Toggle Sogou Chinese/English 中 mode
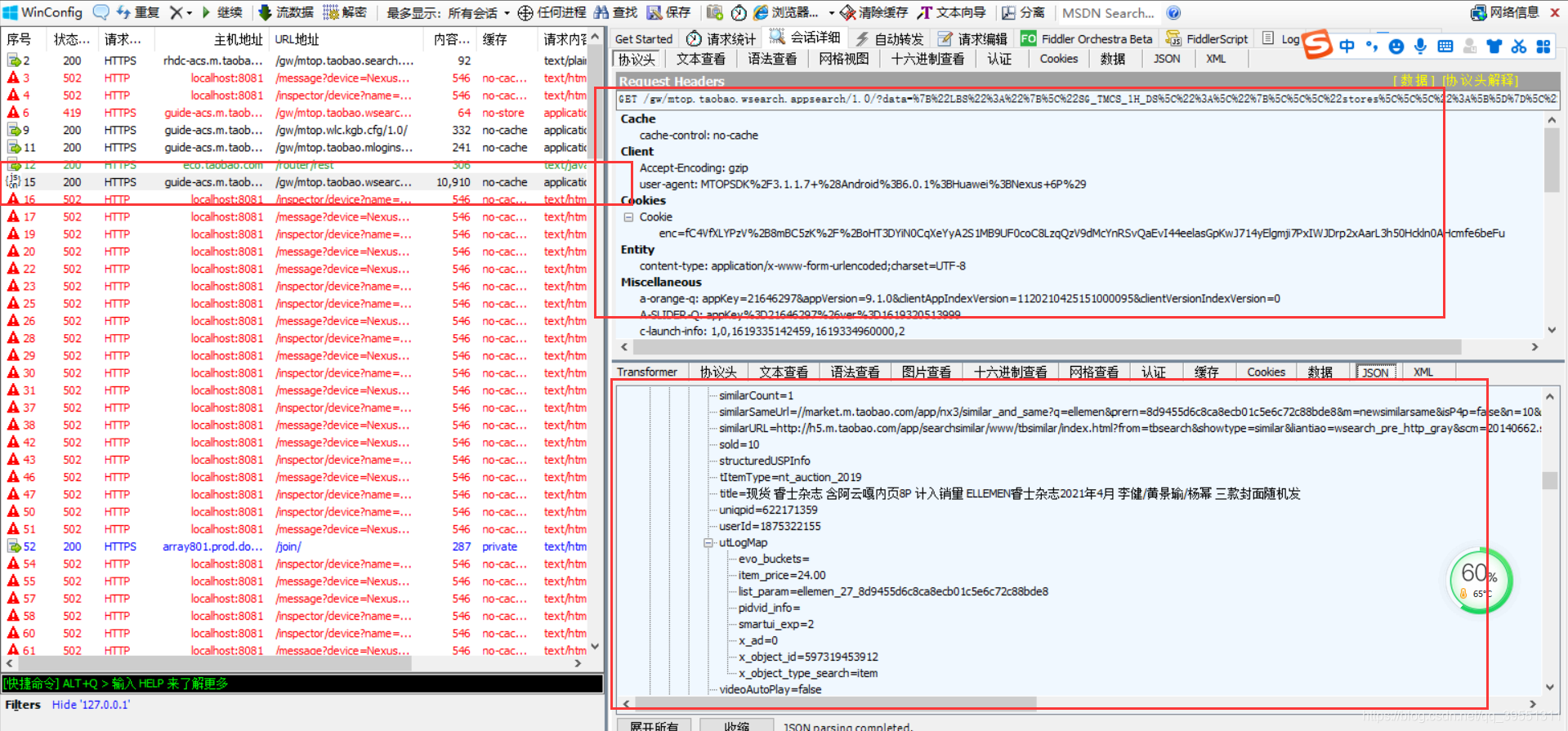 click(x=1347, y=46)
